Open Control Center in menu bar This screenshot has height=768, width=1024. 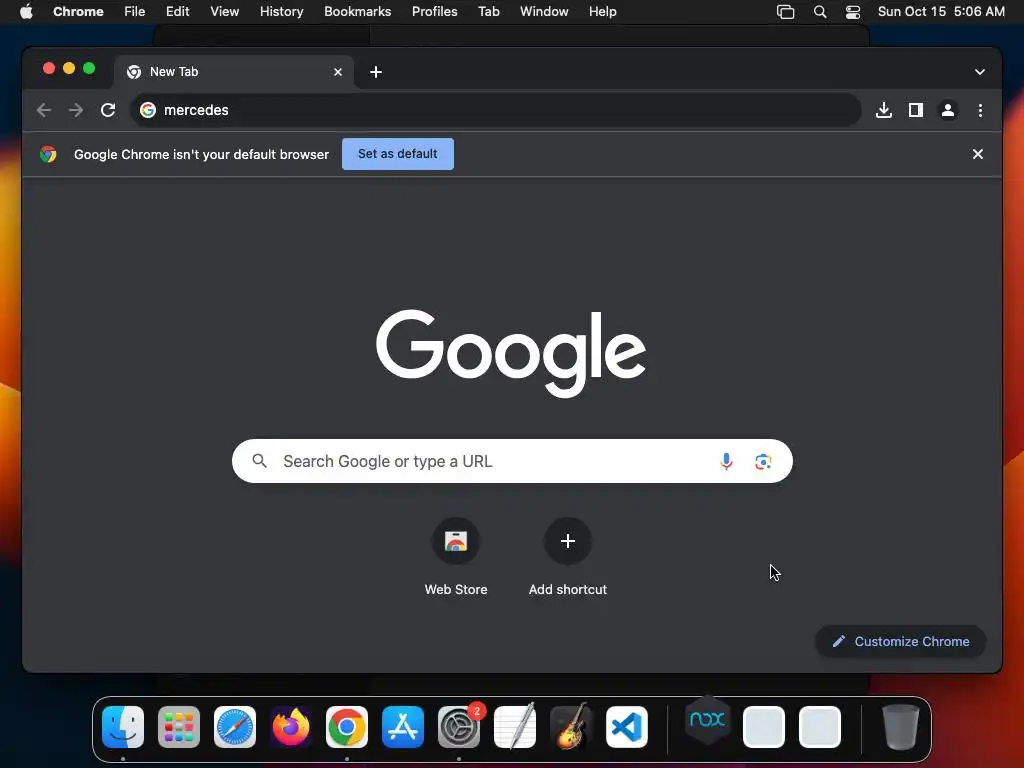coord(852,12)
